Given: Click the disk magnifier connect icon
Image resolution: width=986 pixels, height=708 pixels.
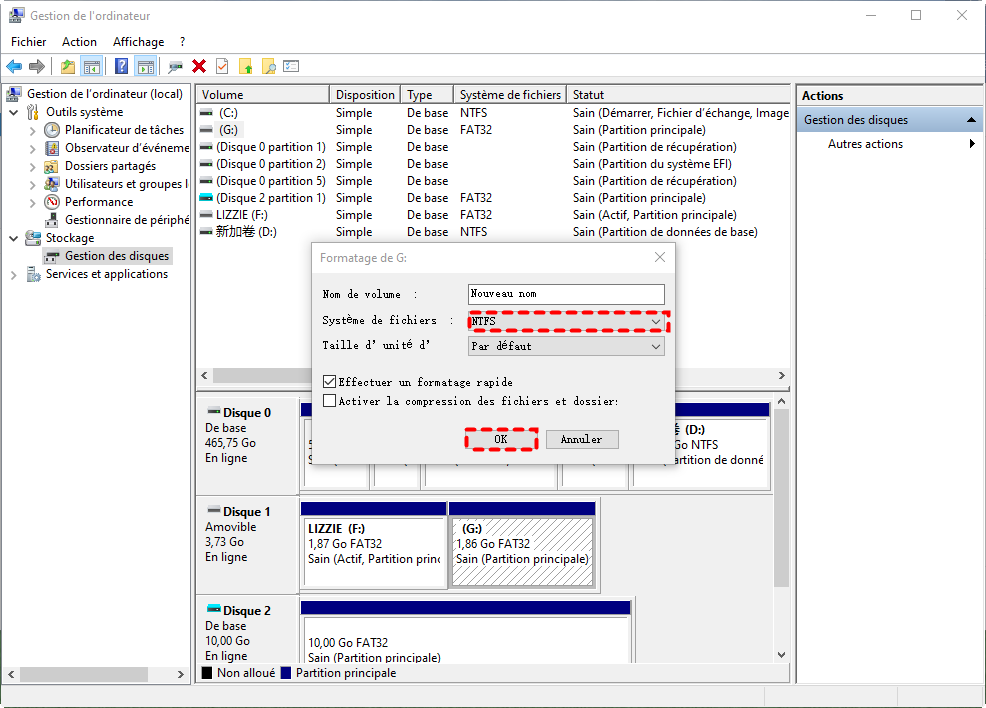Looking at the screenshot, I should [x=175, y=66].
